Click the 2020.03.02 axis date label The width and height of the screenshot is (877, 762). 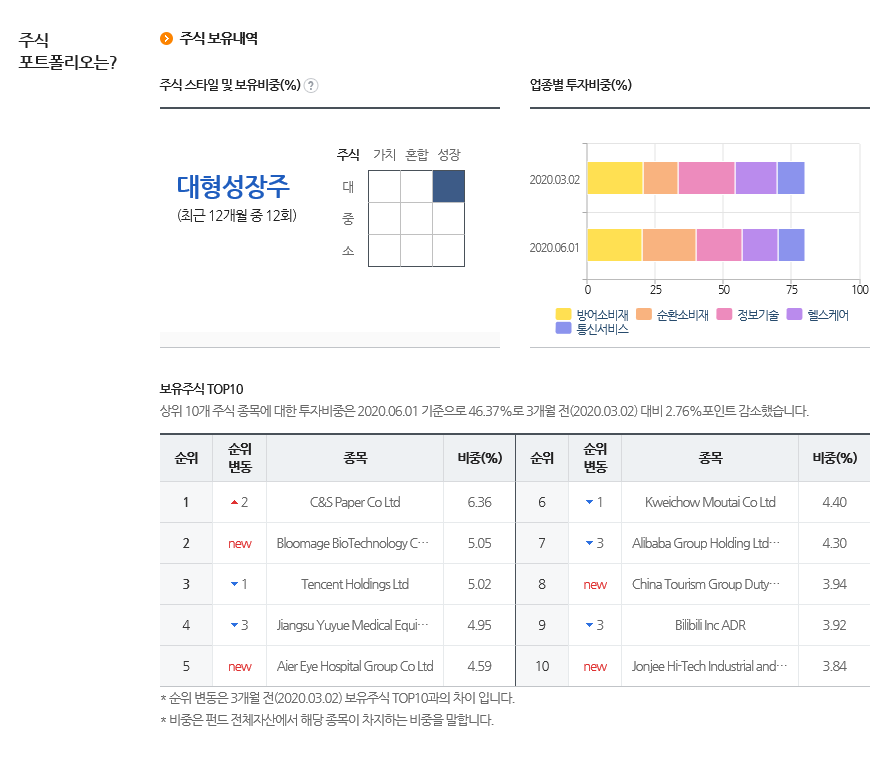(554, 180)
